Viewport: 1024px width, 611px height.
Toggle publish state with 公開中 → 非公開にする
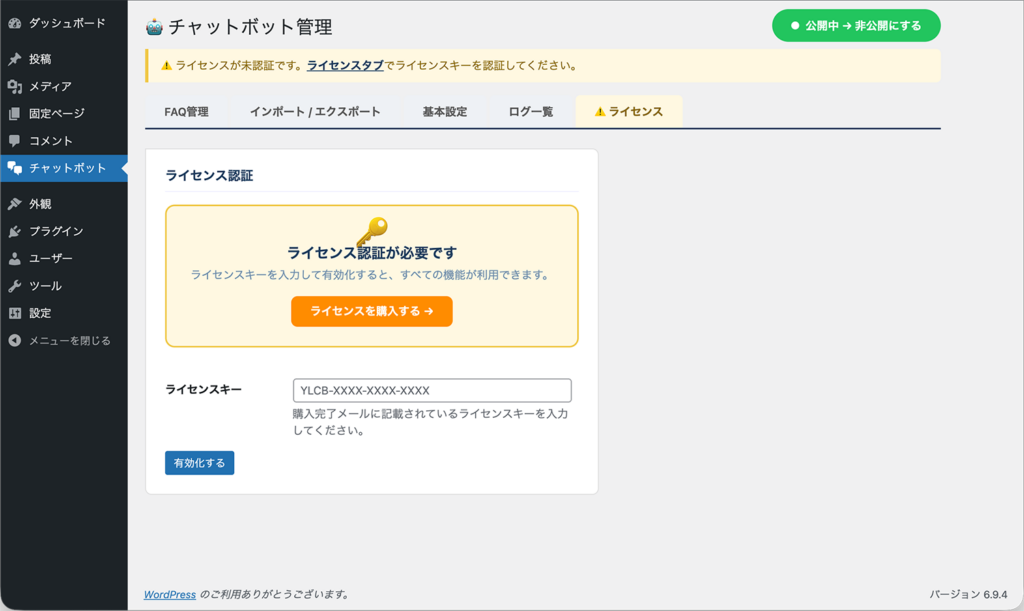(x=854, y=25)
